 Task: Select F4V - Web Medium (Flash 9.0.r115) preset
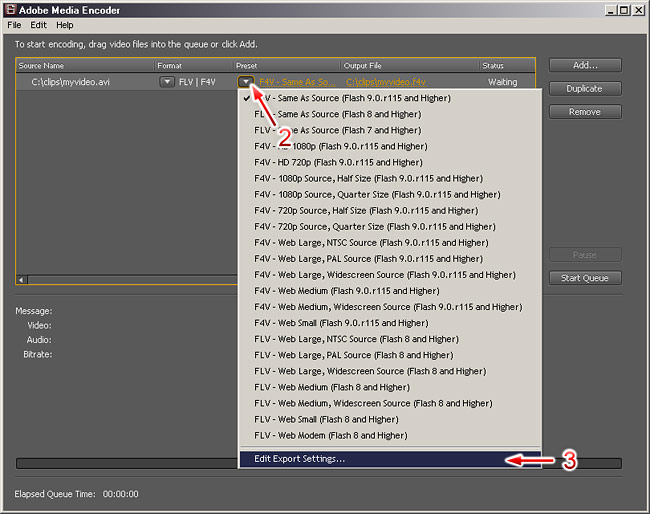pyautogui.click(x=390, y=291)
